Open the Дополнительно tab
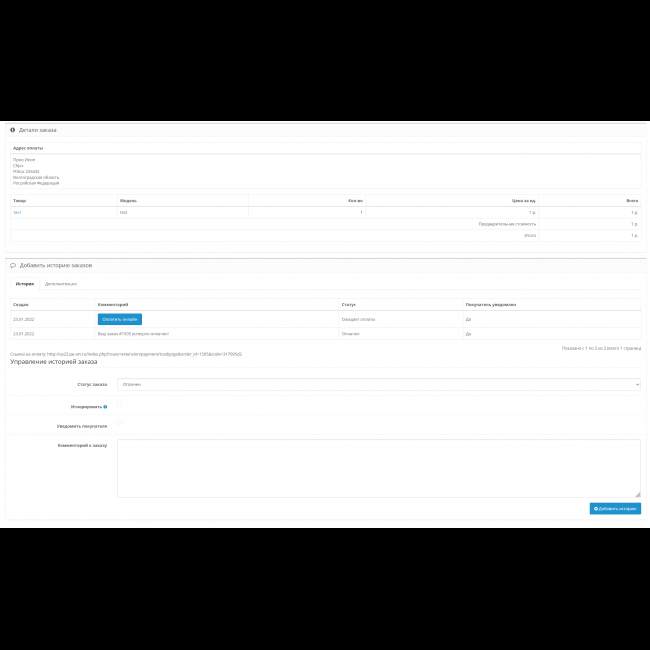 point(60,284)
